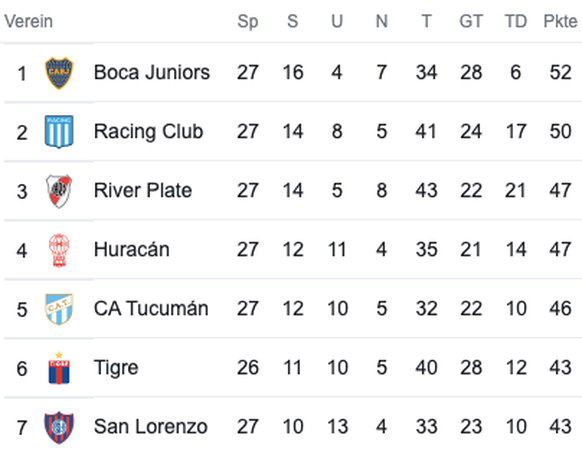This screenshot has width=582, height=455.
Task: Click the Racing Club crest icon
Action: pyautogui.click(x=59, y=132)
